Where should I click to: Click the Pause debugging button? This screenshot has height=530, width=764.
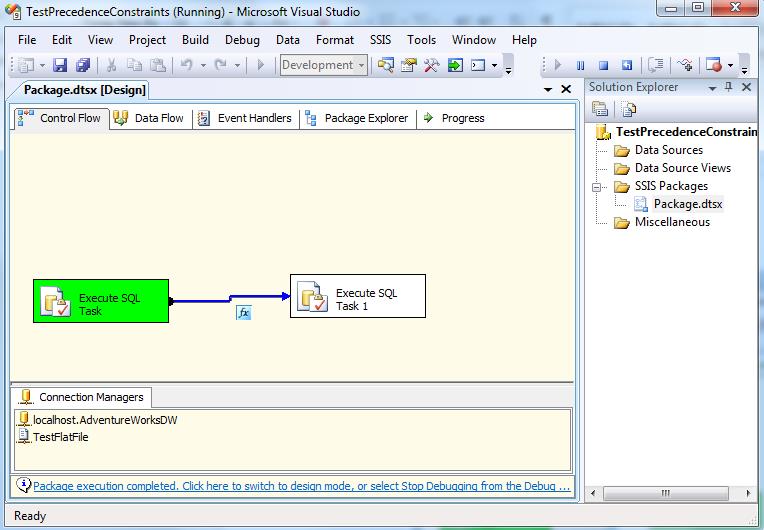tap(580, 66)
